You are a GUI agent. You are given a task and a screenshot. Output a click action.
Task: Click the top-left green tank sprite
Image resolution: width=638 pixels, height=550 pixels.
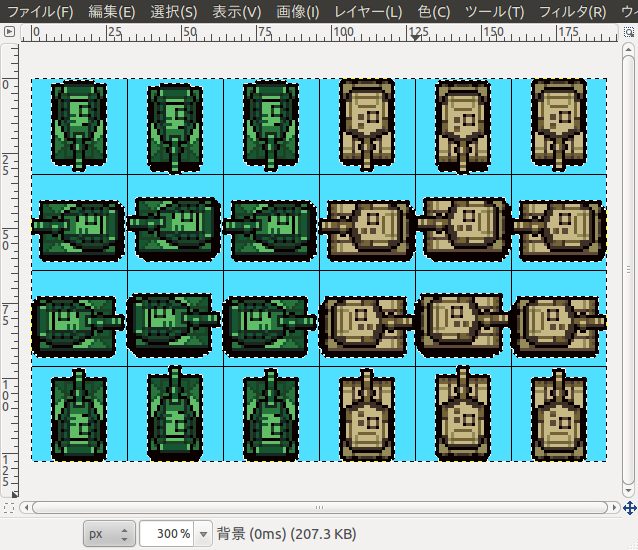(78, 124)
